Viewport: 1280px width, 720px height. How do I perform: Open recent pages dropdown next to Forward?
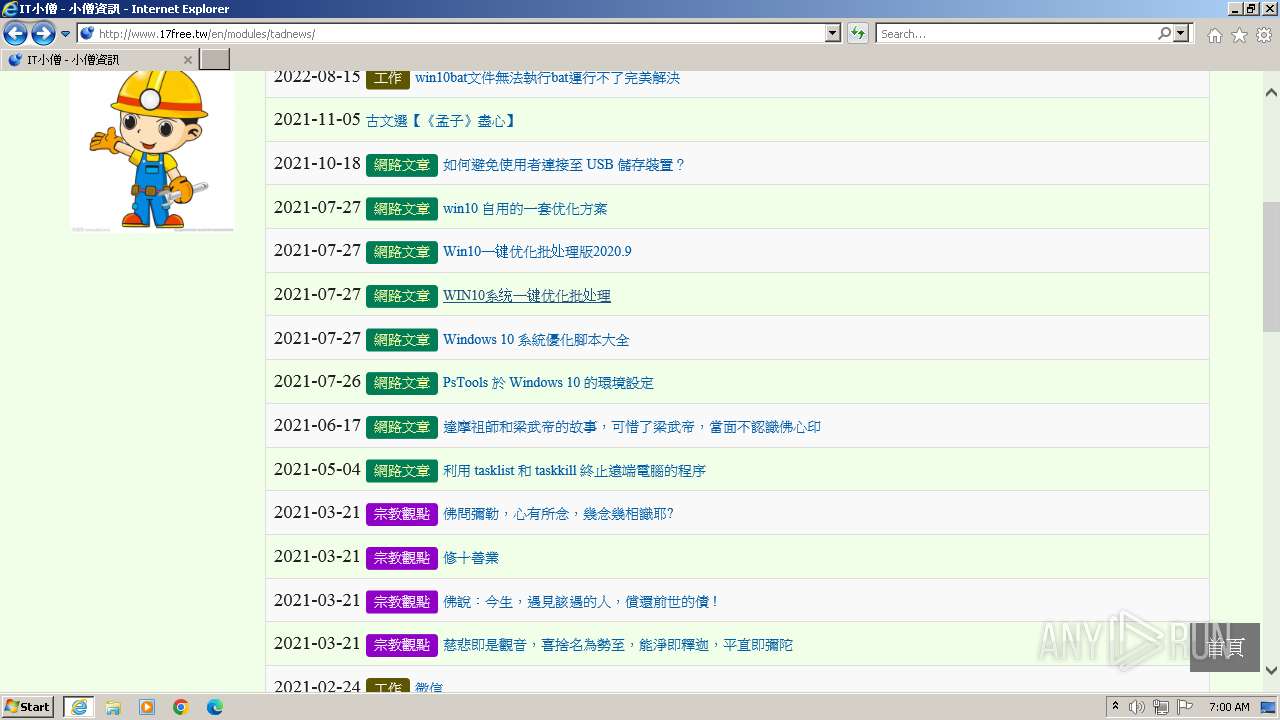(x=65, y=34)
